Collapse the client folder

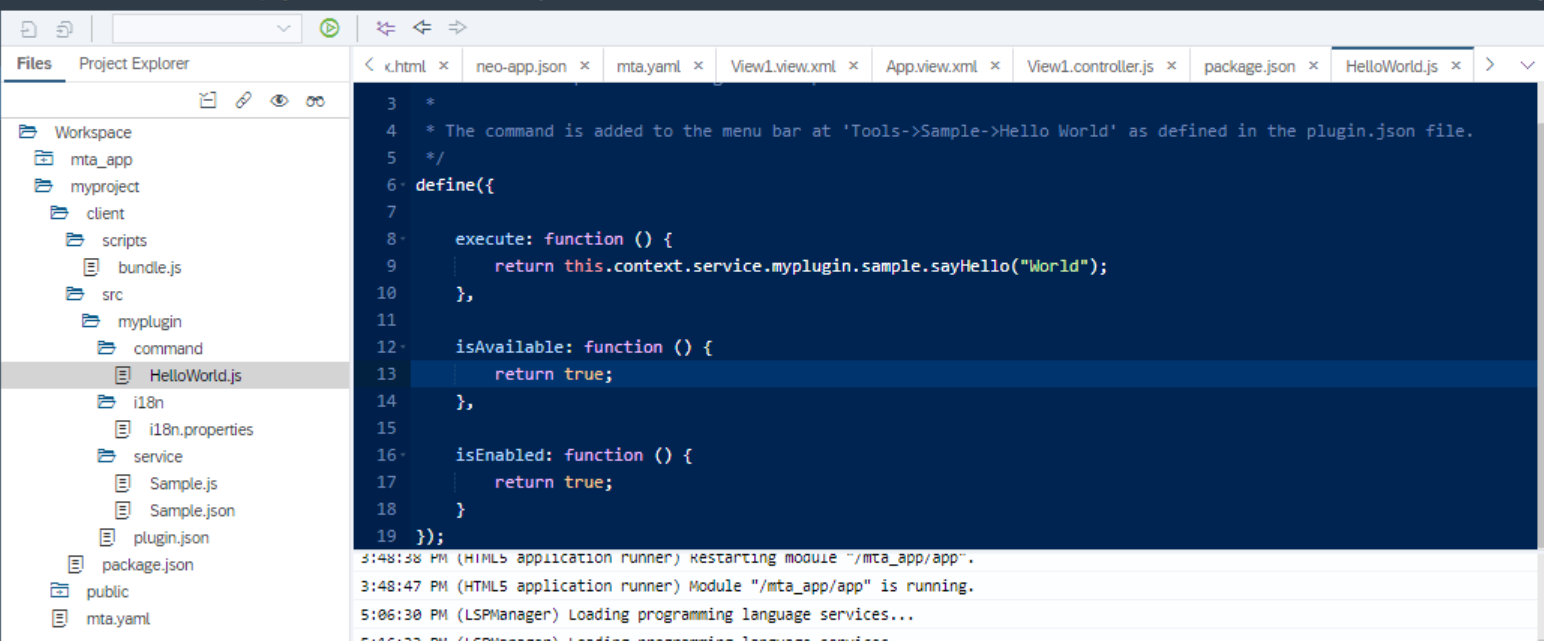(60, 213)
